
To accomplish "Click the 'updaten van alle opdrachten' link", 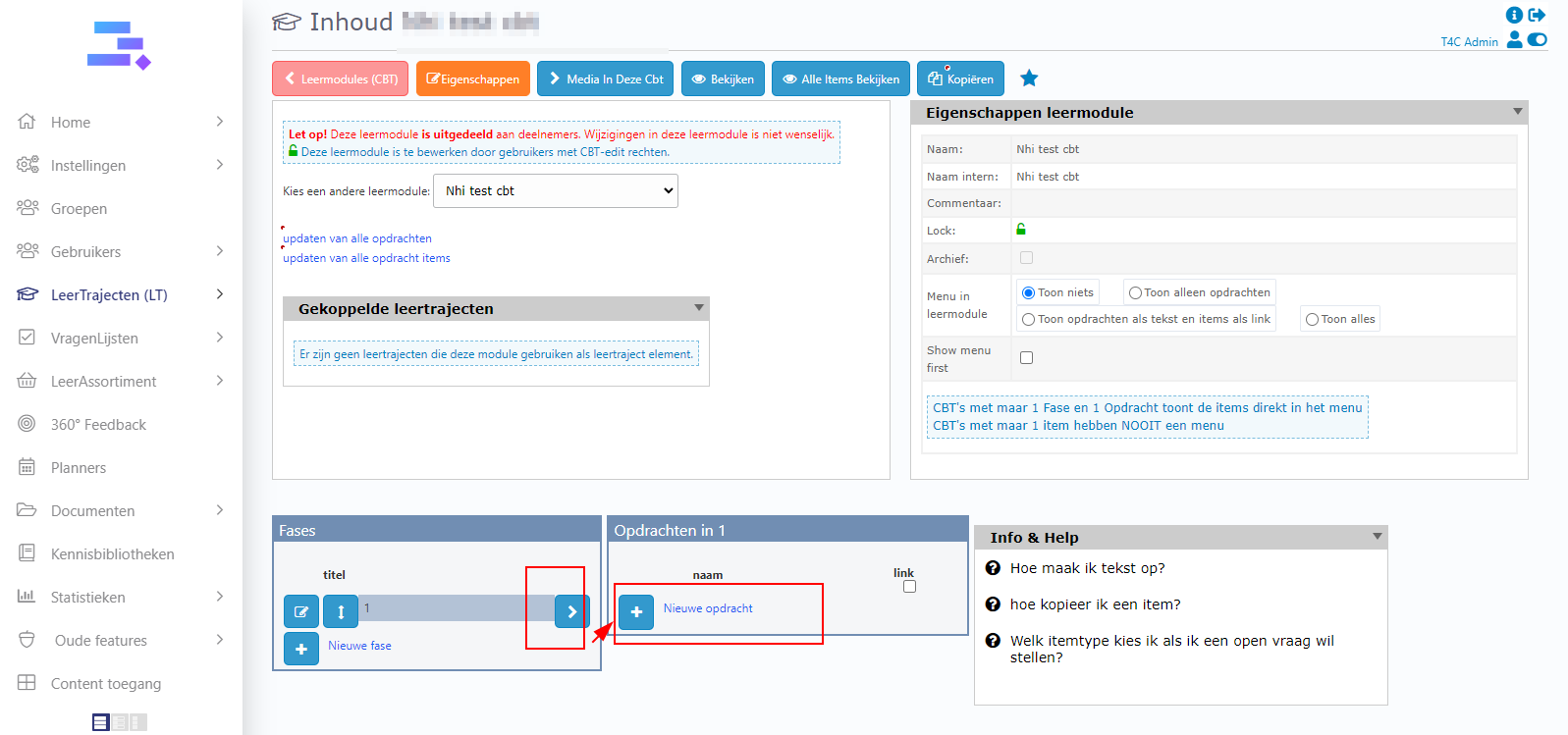I will point(357,238).
